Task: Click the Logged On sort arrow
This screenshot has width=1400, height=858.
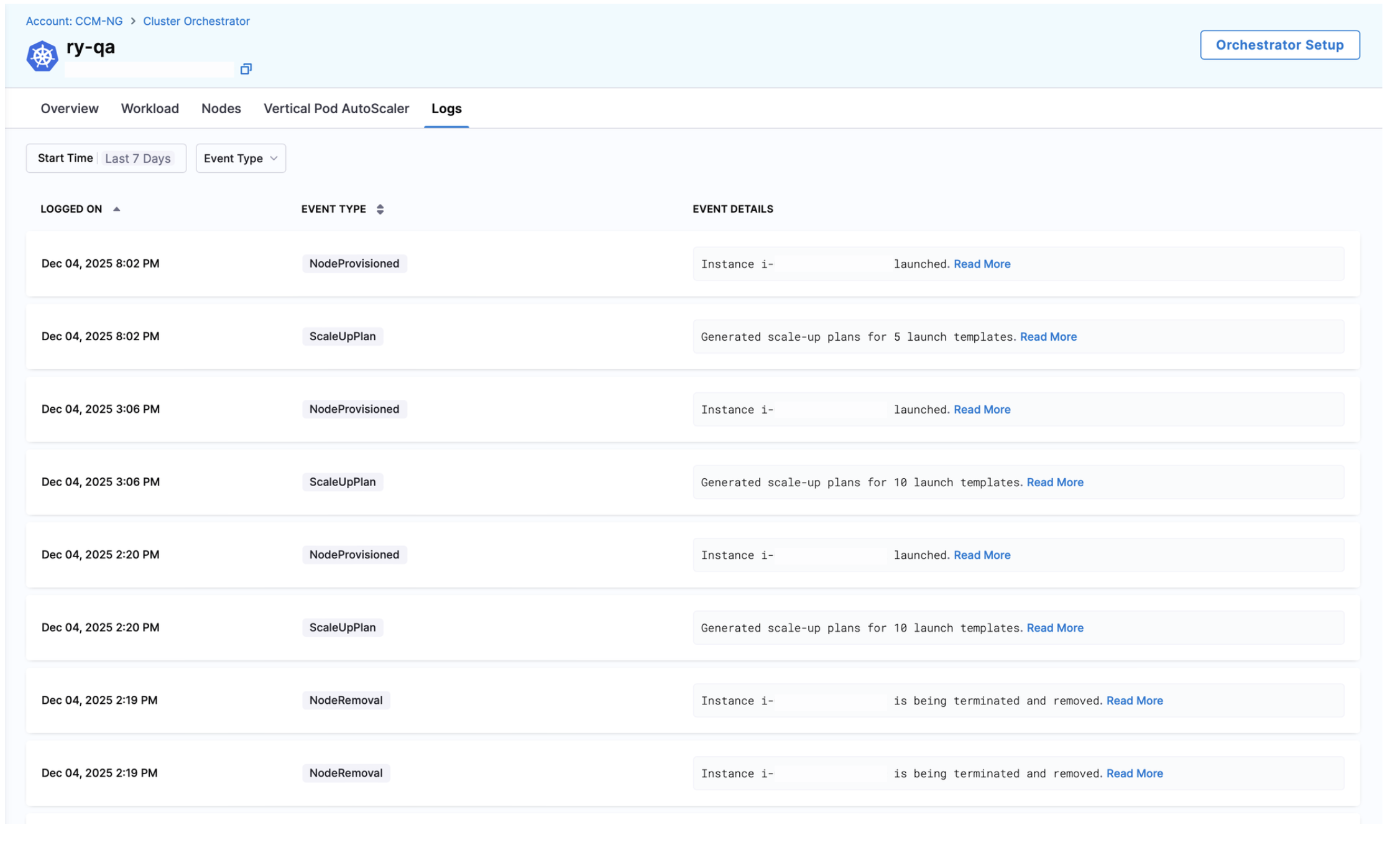Action: (116, 210)
